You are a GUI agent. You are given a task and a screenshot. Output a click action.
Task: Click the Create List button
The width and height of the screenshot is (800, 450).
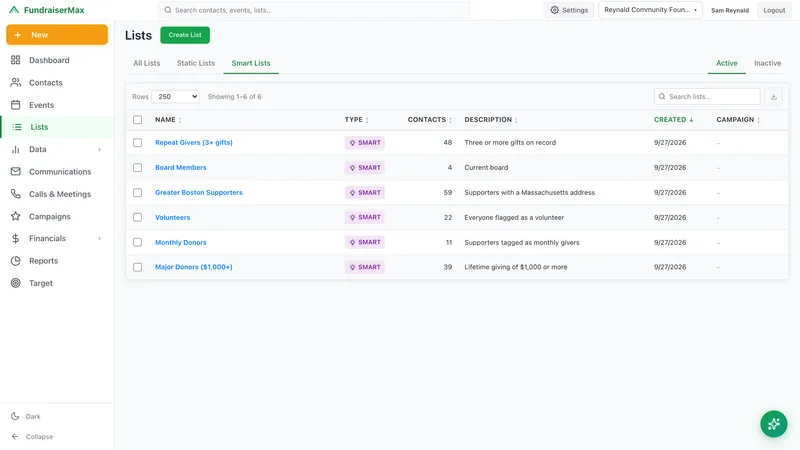tap(185, 35)
